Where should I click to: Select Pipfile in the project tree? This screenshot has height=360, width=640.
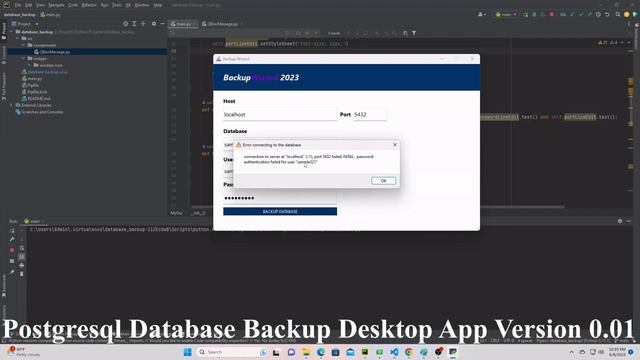[31, 85]
